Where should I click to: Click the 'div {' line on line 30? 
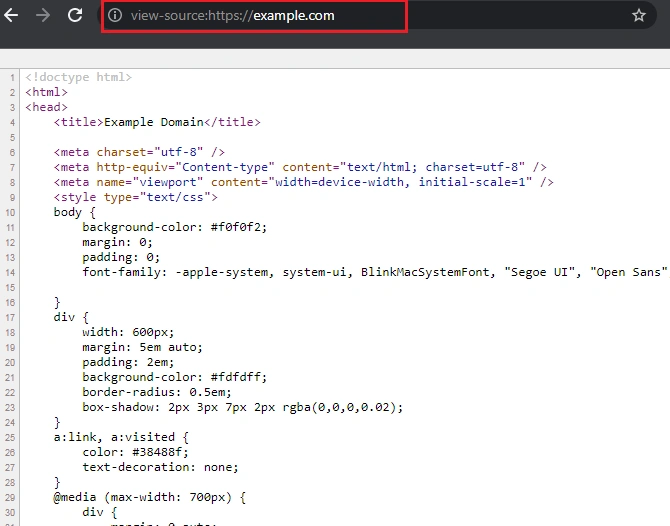pyautogui.click(x=100, y=512)
